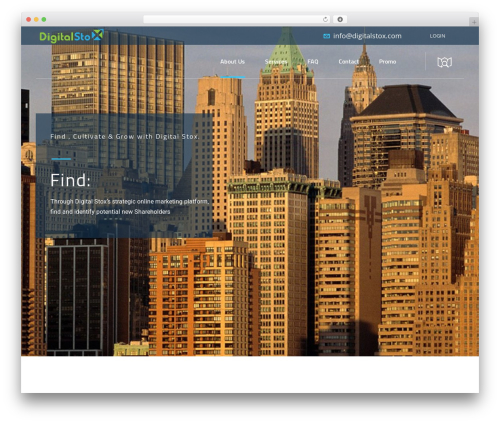Reload the page with browser refresh icon
Image resolution: width=500 pixels, height=423 pixels.
[325, 19]
